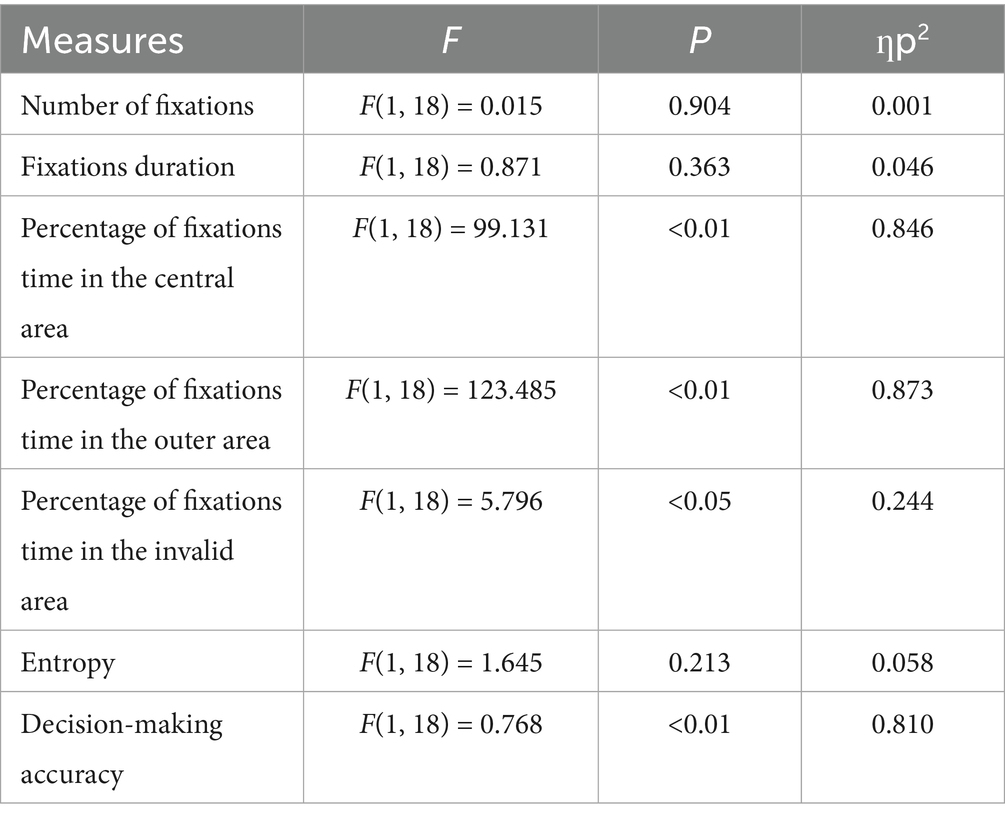Select the Decision-making accuracy row label

click(121, 748)
